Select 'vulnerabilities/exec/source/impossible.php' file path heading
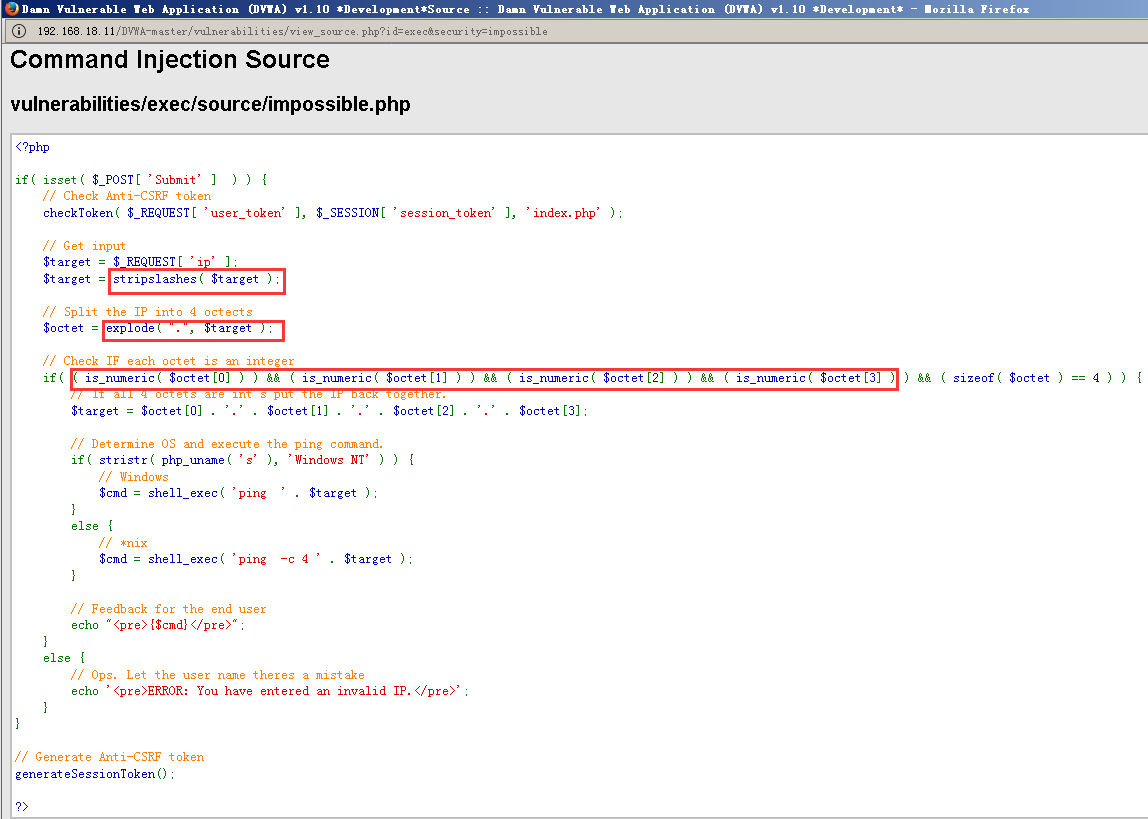The image size is (1148, 819). point(210,104)
